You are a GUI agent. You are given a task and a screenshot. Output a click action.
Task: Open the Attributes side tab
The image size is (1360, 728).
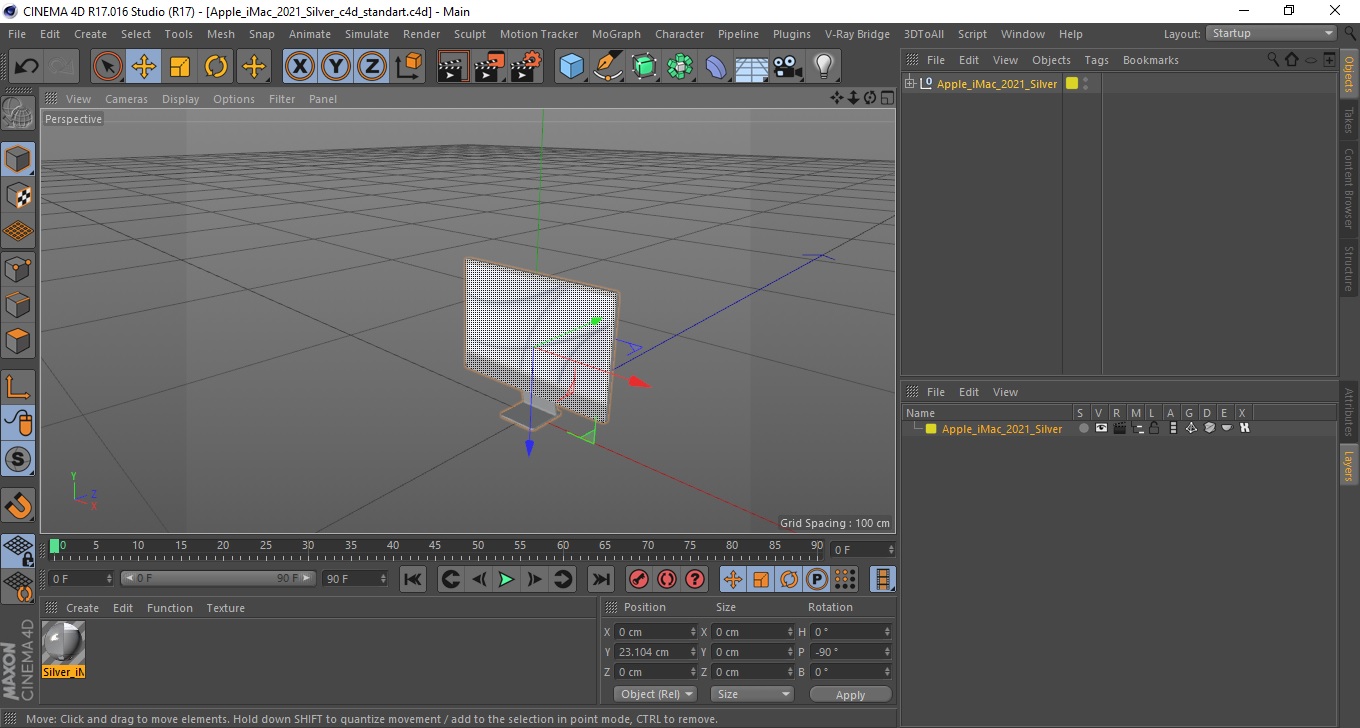pos(1348,412)
